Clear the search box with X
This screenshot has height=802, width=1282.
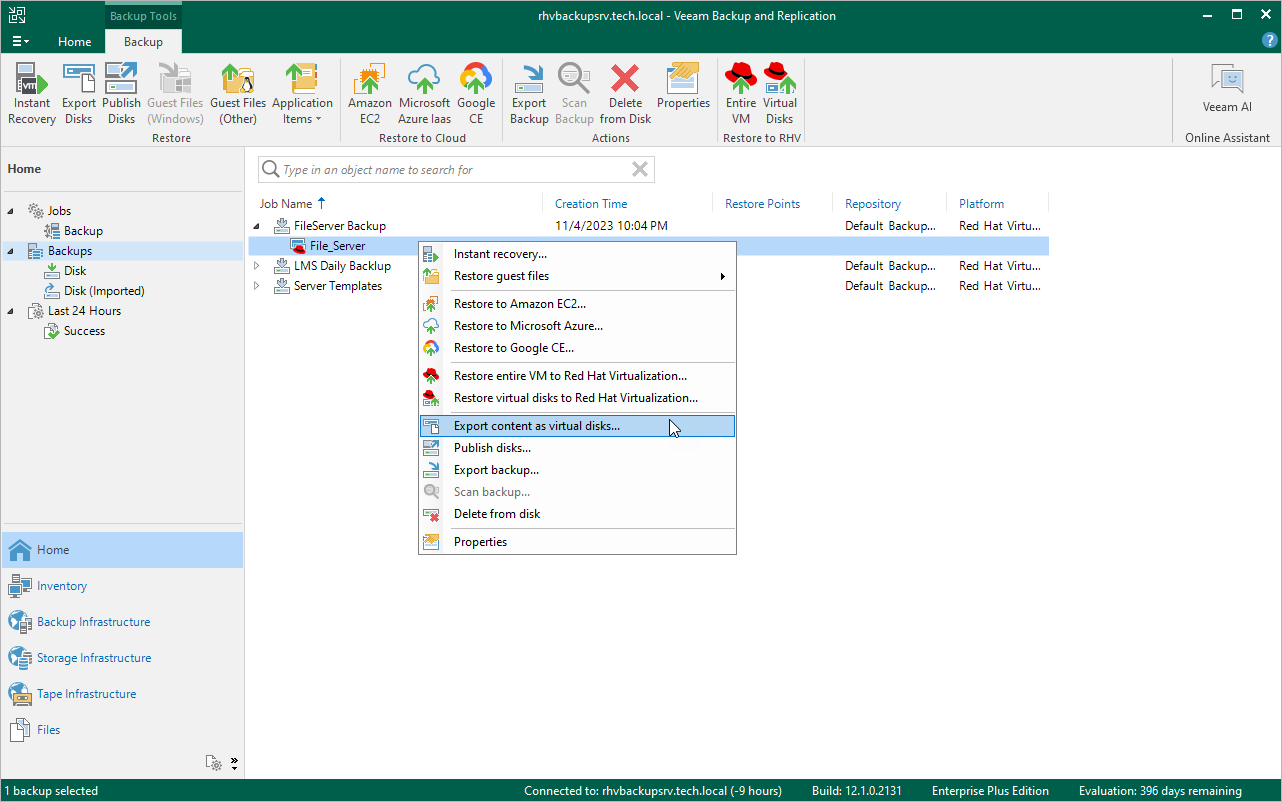click(640, 170)
